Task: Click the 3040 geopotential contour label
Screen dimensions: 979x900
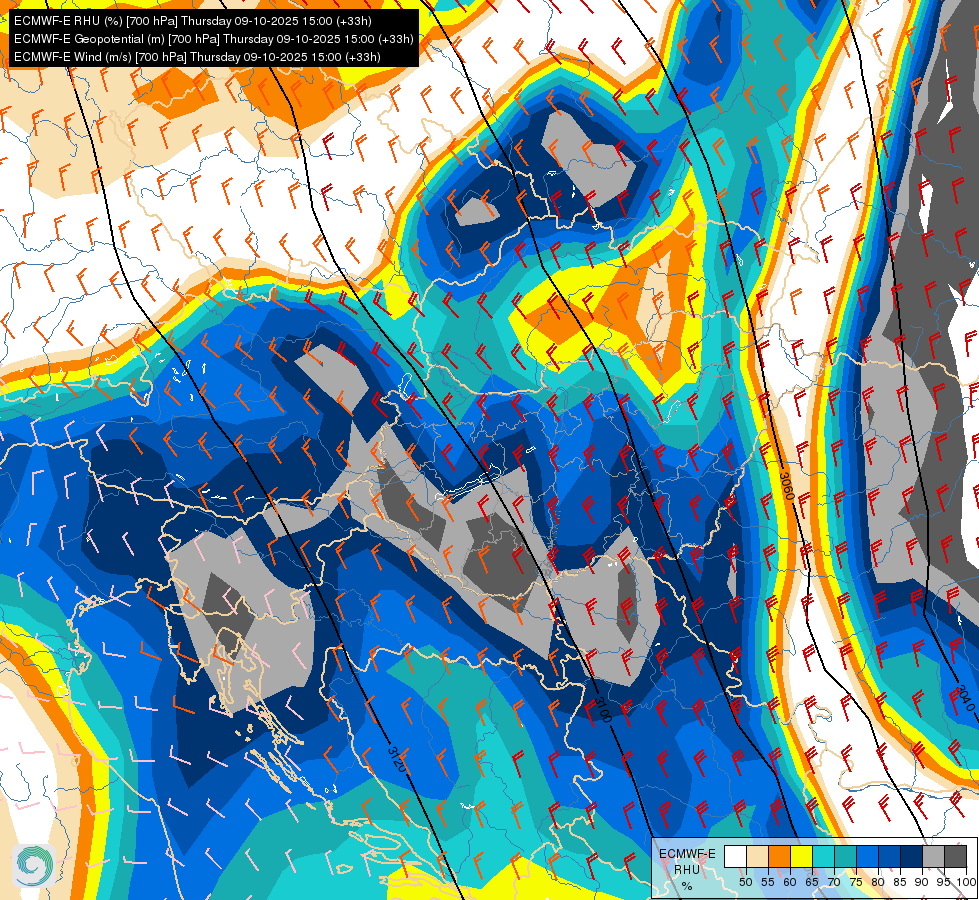Action: point(964,697)
